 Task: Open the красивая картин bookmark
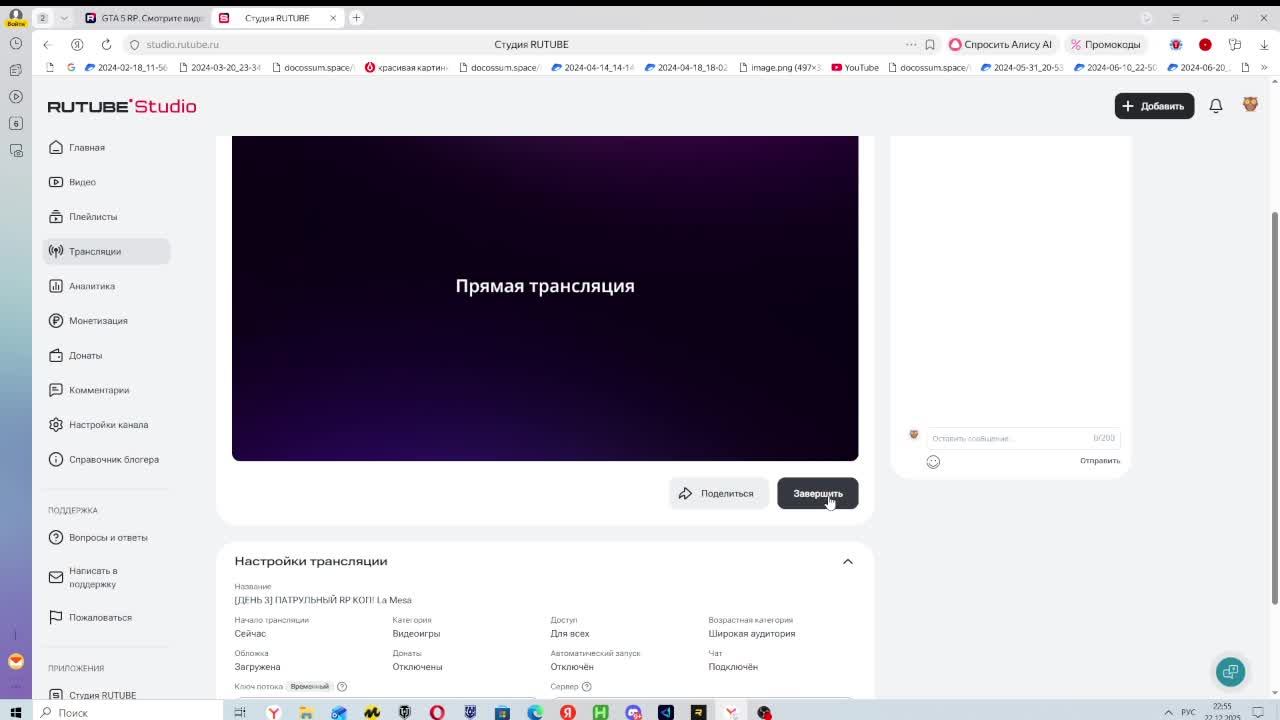tap(406, 67)
